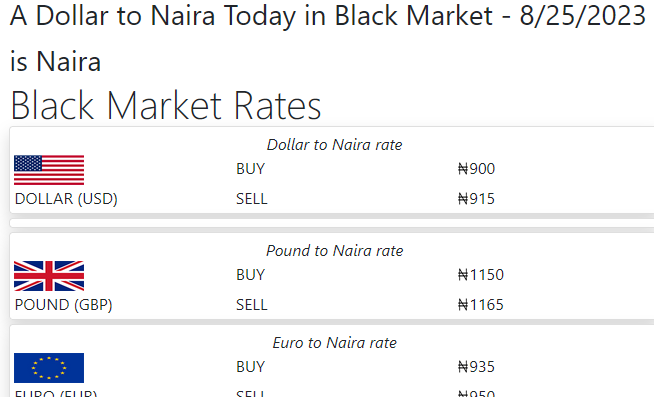Click the dollar SELL label
Image resolution: width=654 pixels, height=397 pixels.
tap(252, 199)
